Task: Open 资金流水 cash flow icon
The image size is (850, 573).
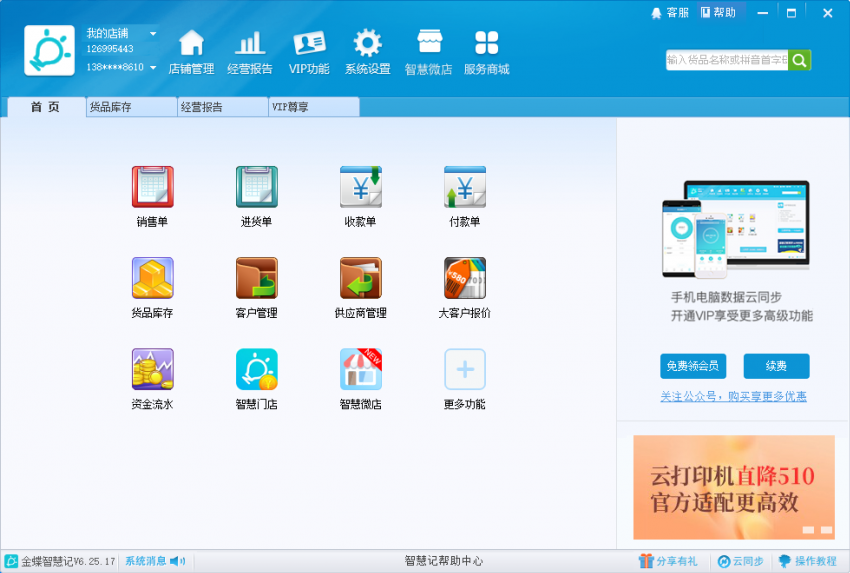Action: click(x=152, y=369)
